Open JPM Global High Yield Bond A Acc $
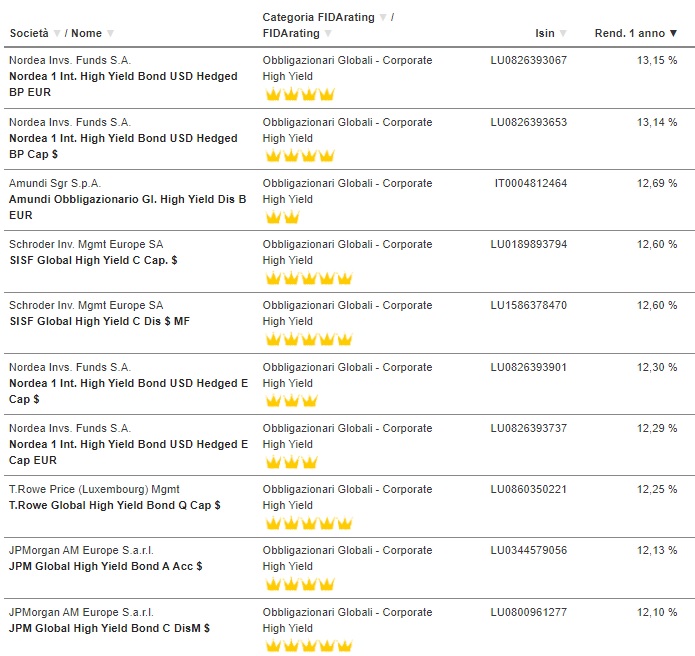The width and height of the screenshot is (695, 656). 105,566
